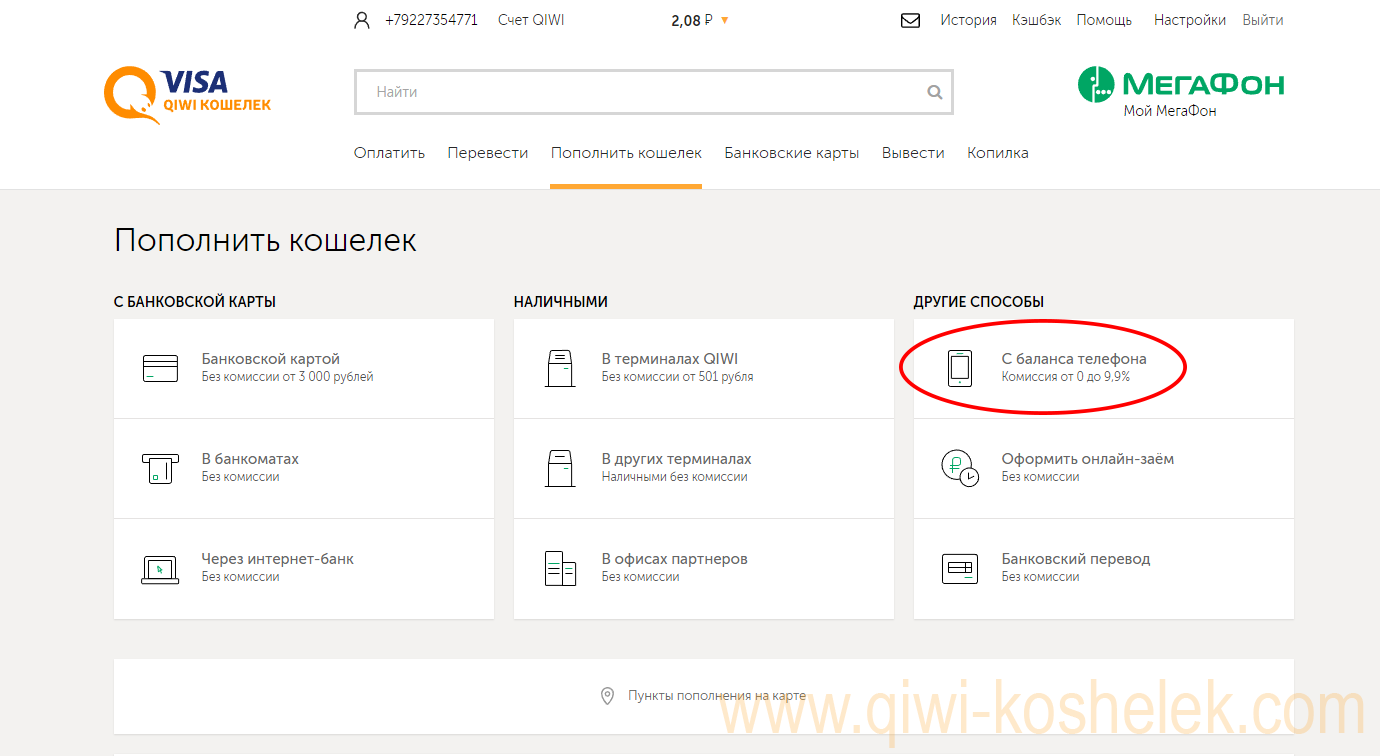Screen dimensions: 1380x756
Task: Click the terminal icon for В терминалах QIWI
Action: pyautogui.click(x=560, y=368)
